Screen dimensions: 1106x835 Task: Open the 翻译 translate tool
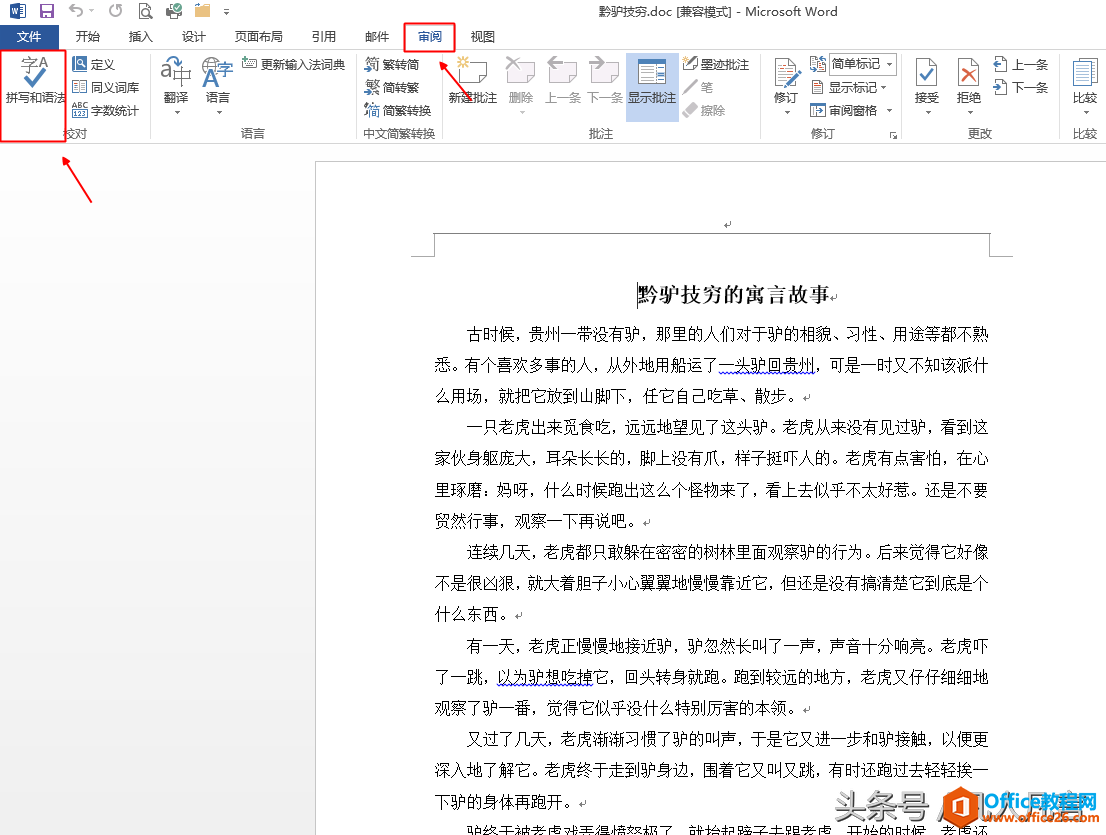pos(176,80)
